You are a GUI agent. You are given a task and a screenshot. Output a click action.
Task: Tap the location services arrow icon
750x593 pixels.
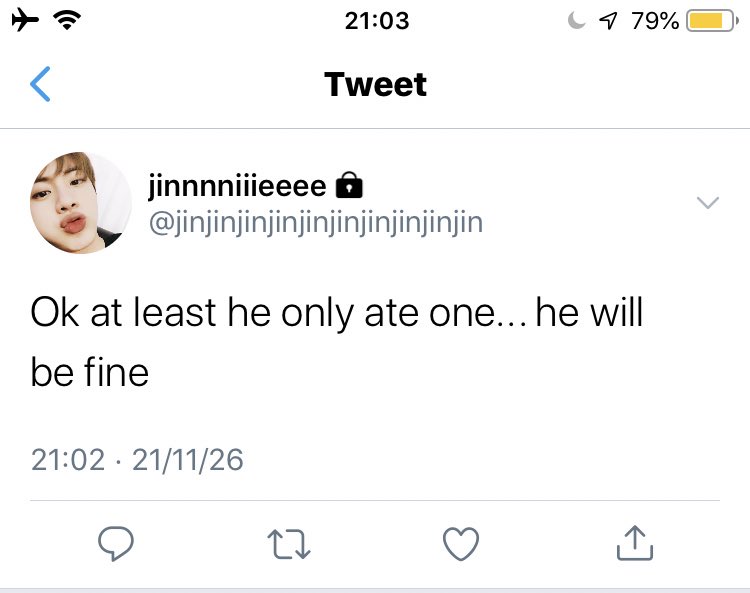607,20
